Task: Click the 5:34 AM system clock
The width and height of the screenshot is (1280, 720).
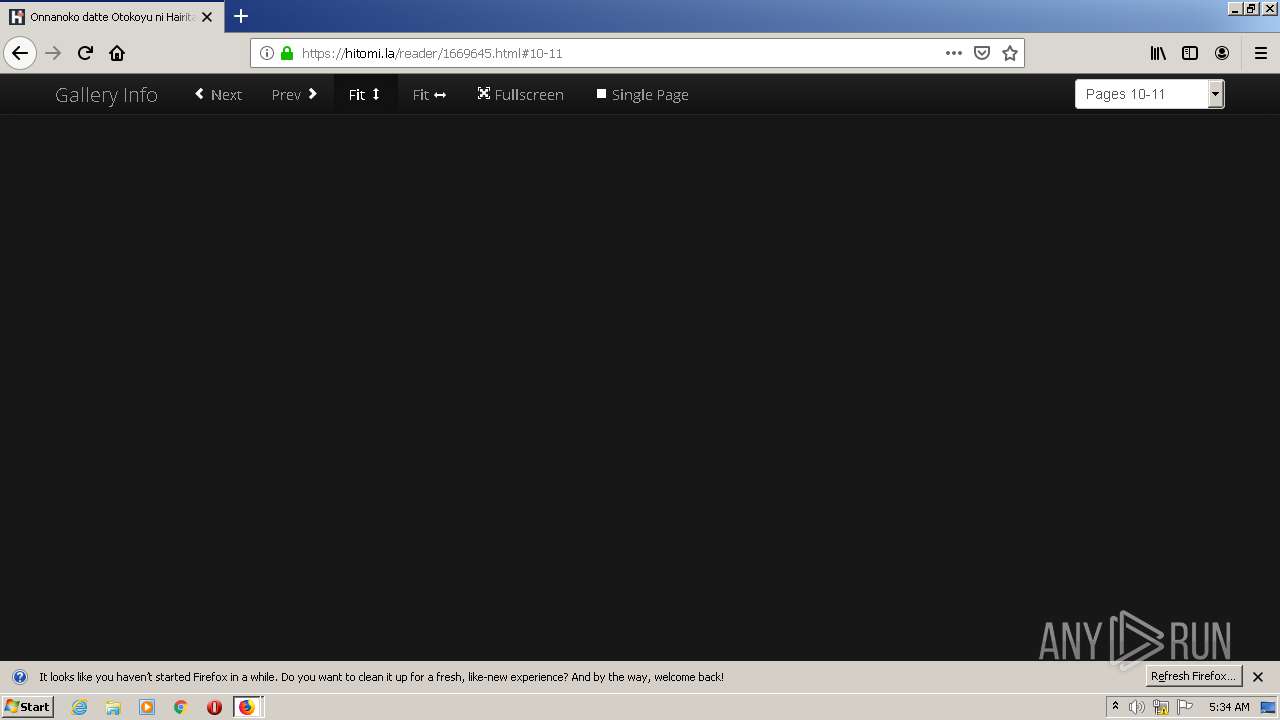Action: pyautogui.click(x=1229, y=707)
